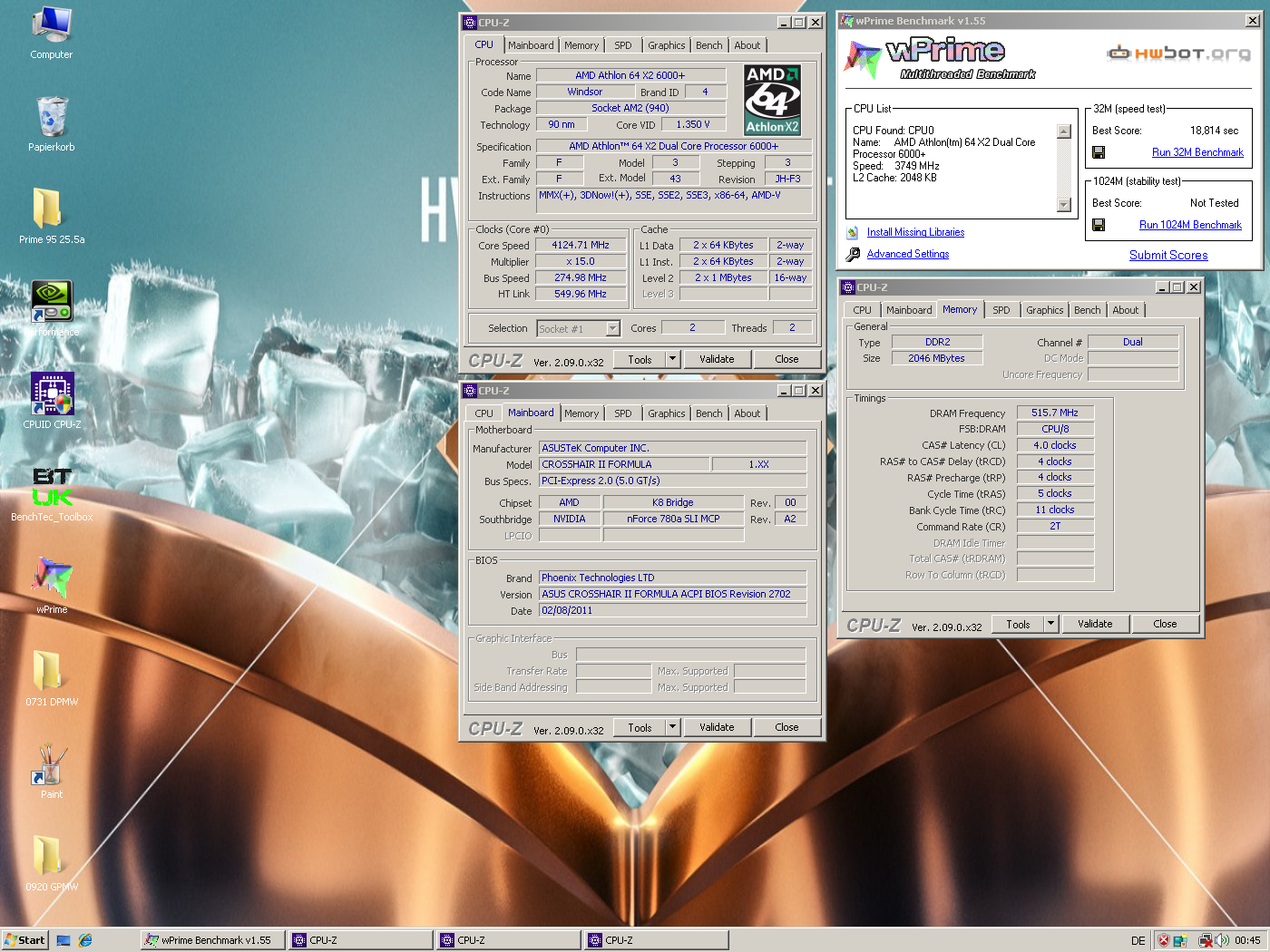The width and height of the screenshot is (1270, 952).
Task: Open Bench tab in Memory CPU-Z window
Action: [1087, 310]
